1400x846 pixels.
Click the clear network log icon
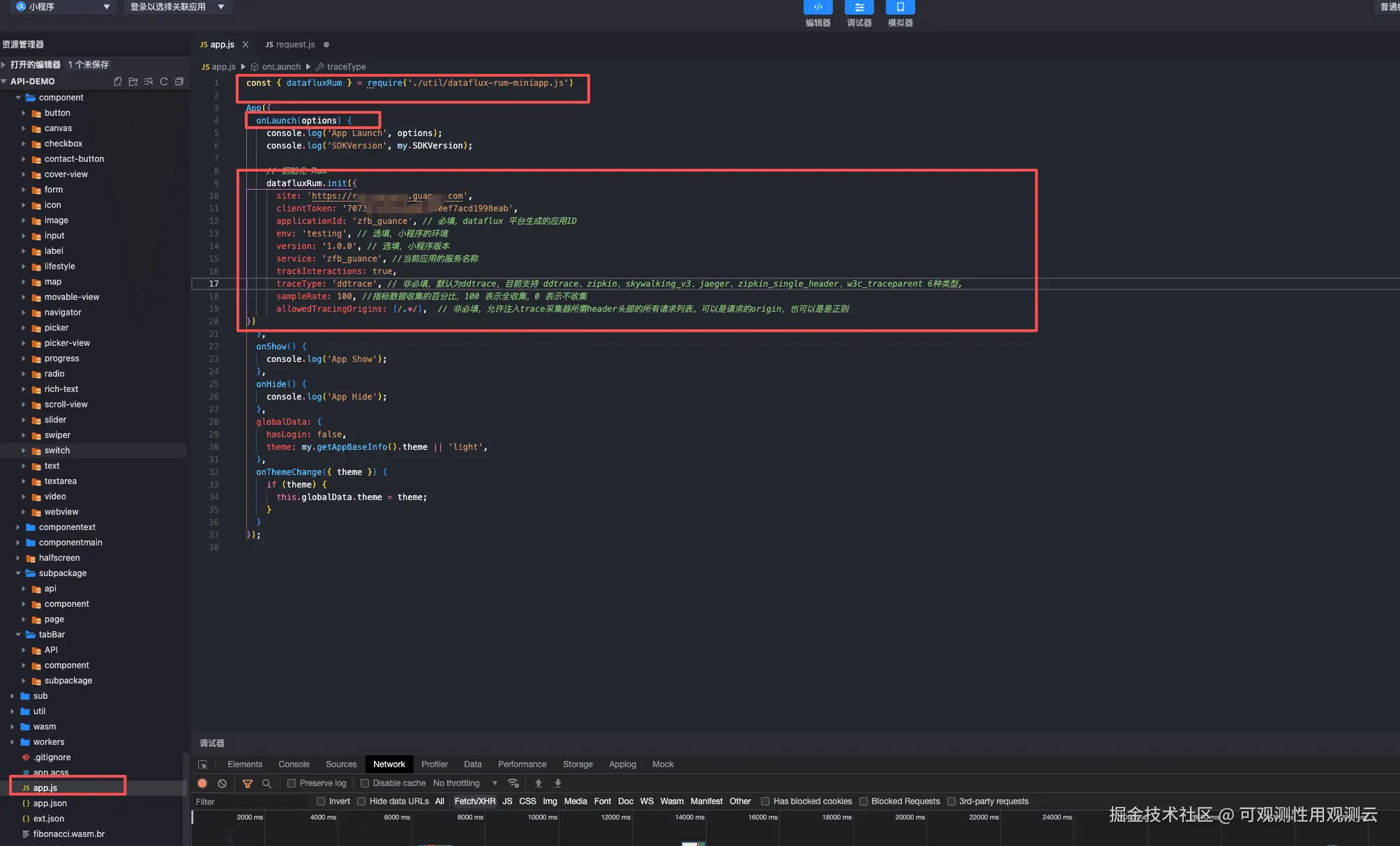(x=222, y=783)
